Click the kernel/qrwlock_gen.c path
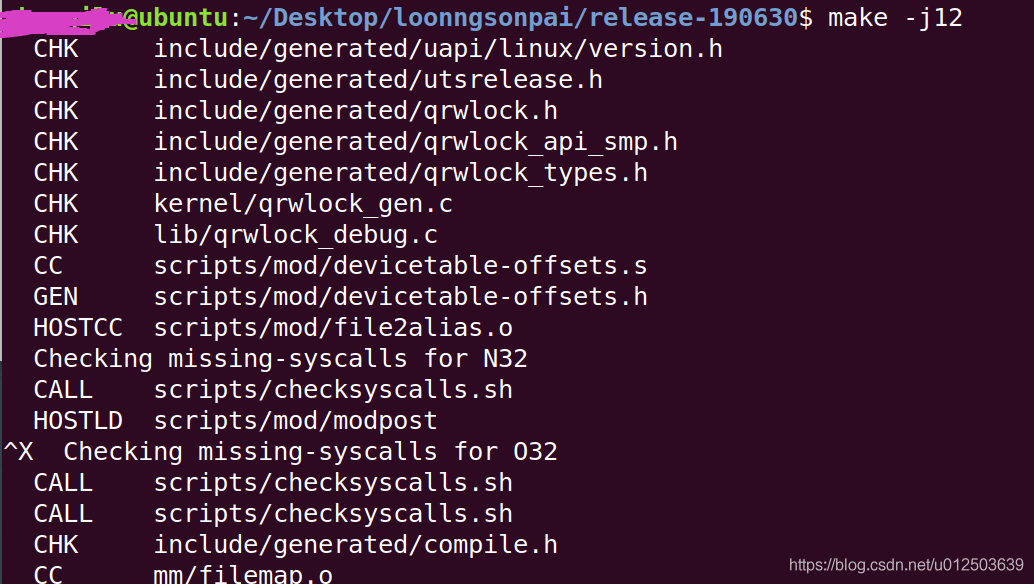 (x=303, y=204)
